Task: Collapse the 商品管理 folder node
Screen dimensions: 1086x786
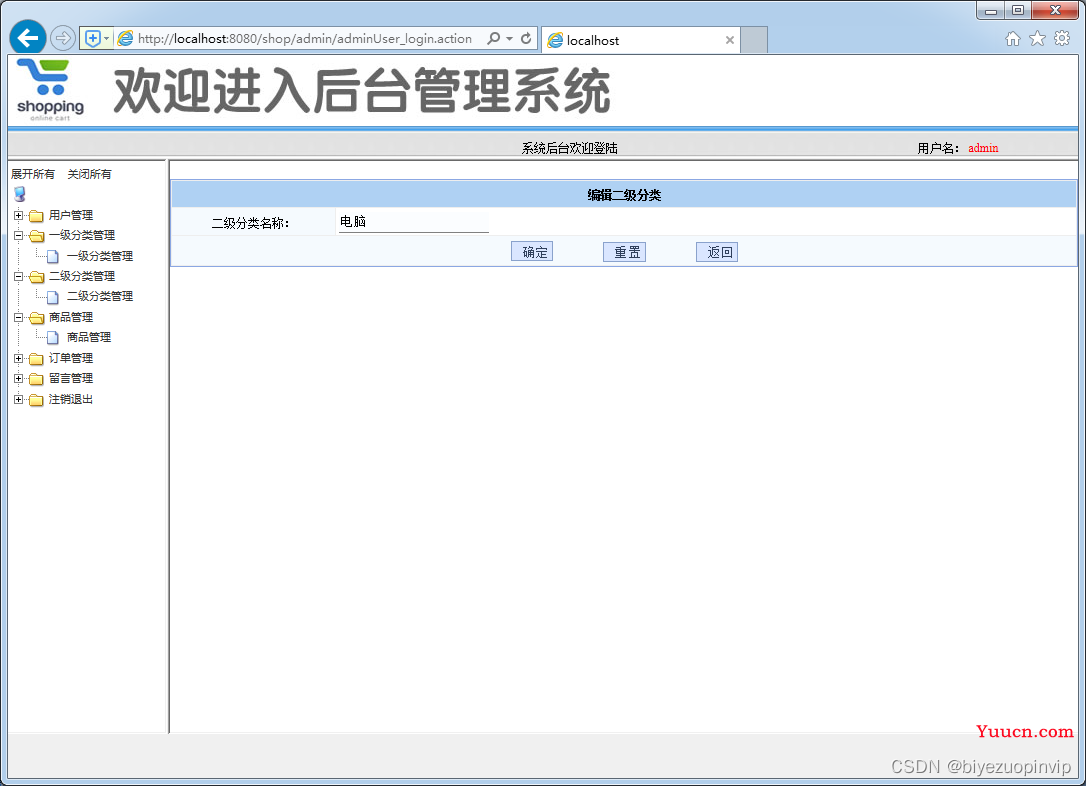Action: pyautogui.click(x=19, y=317)
